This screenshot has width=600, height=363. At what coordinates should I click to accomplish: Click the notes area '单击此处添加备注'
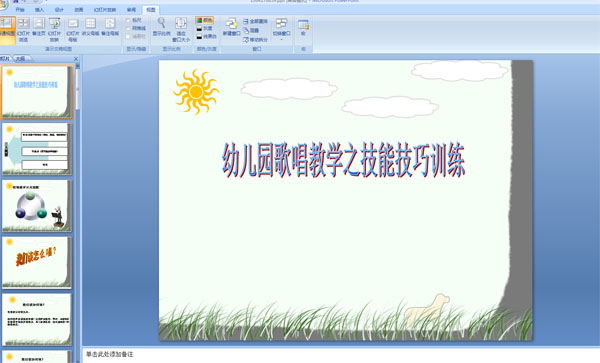point(109,354)
